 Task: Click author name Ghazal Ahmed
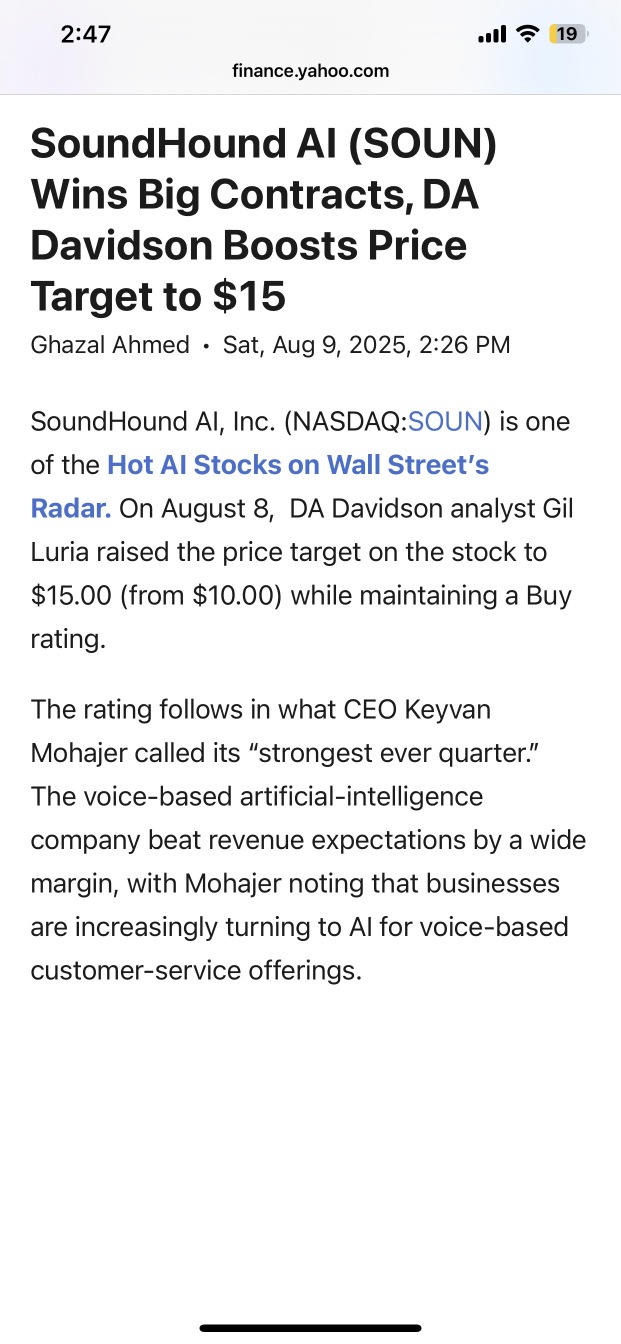point(110,345)
